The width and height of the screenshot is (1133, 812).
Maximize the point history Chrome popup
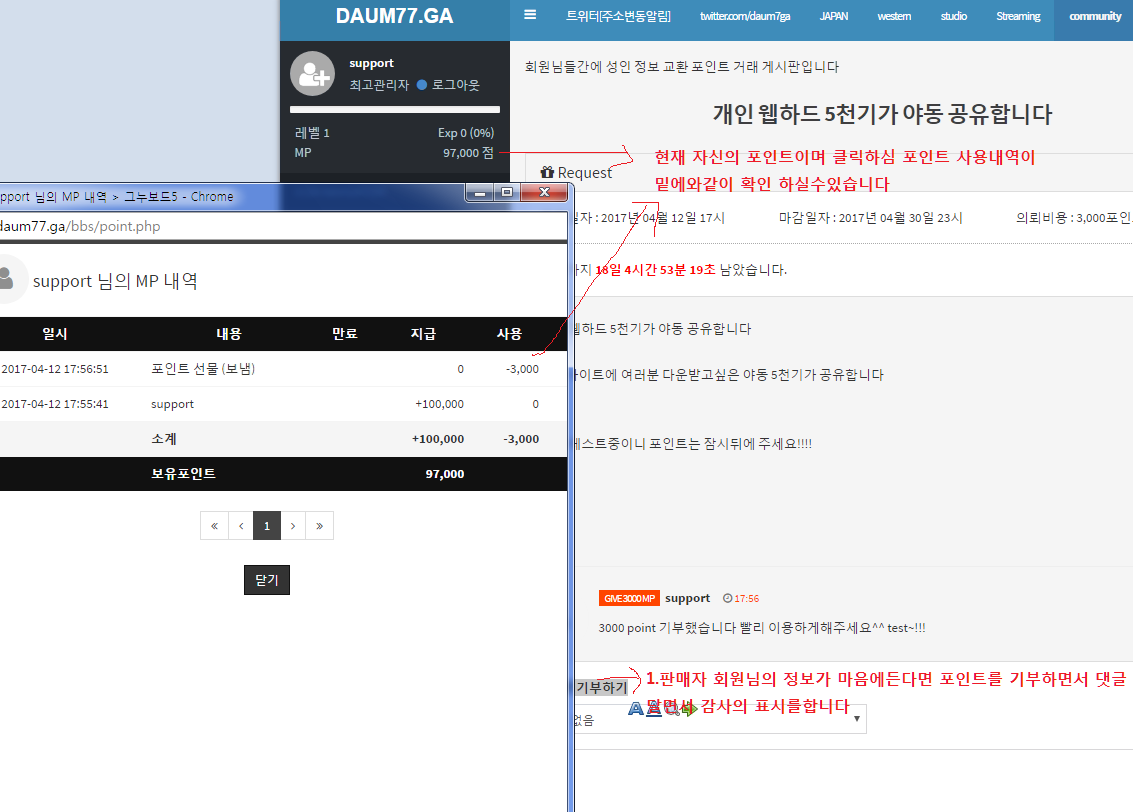click(507, 192)
